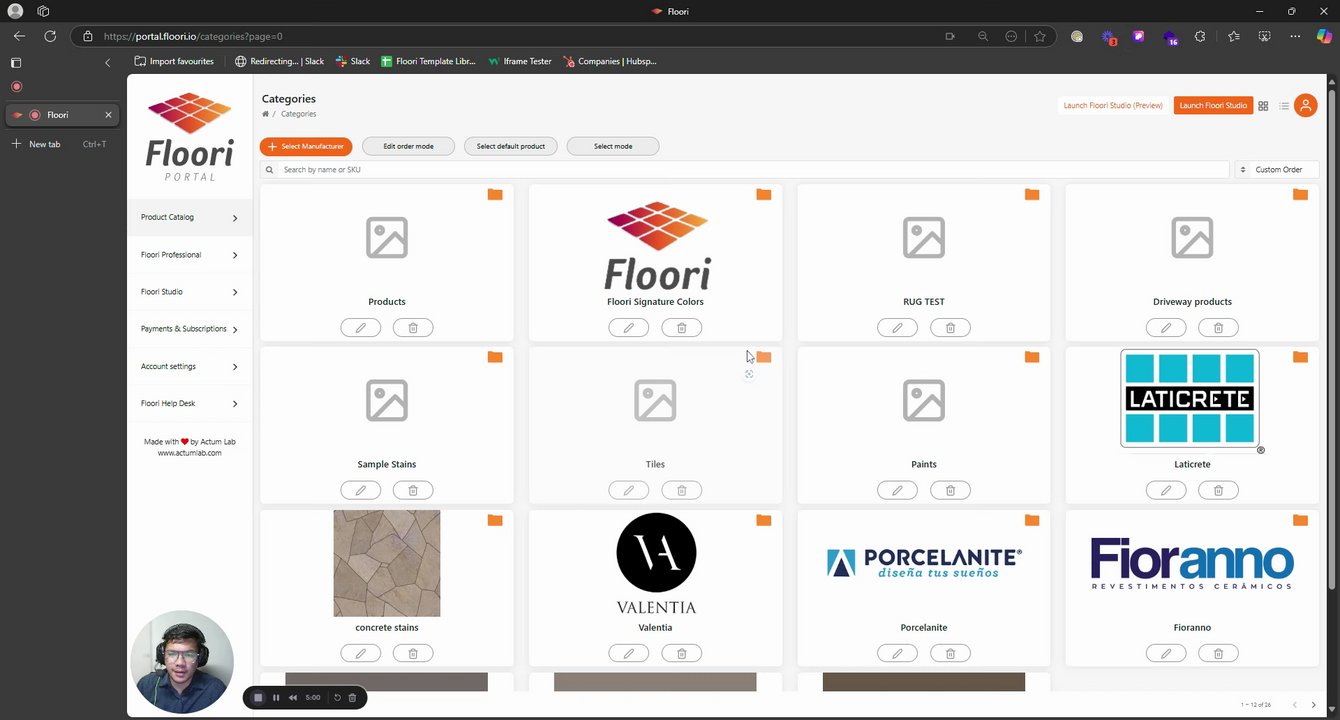Edit the Fioranno category
The image size is (1340, 720).
[x=1166, y=654]
